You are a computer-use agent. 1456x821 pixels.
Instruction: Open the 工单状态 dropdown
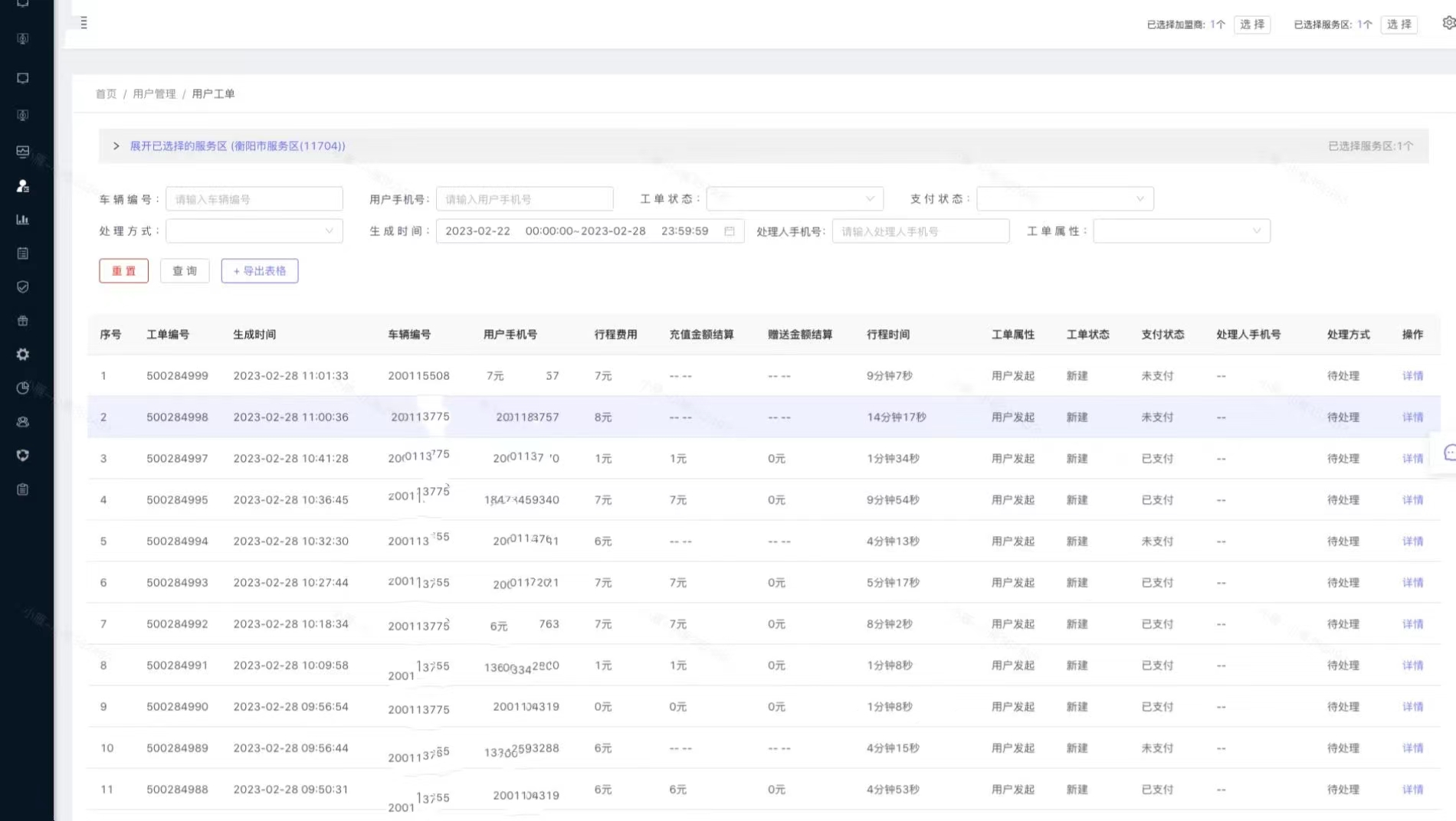coord(795,199)
